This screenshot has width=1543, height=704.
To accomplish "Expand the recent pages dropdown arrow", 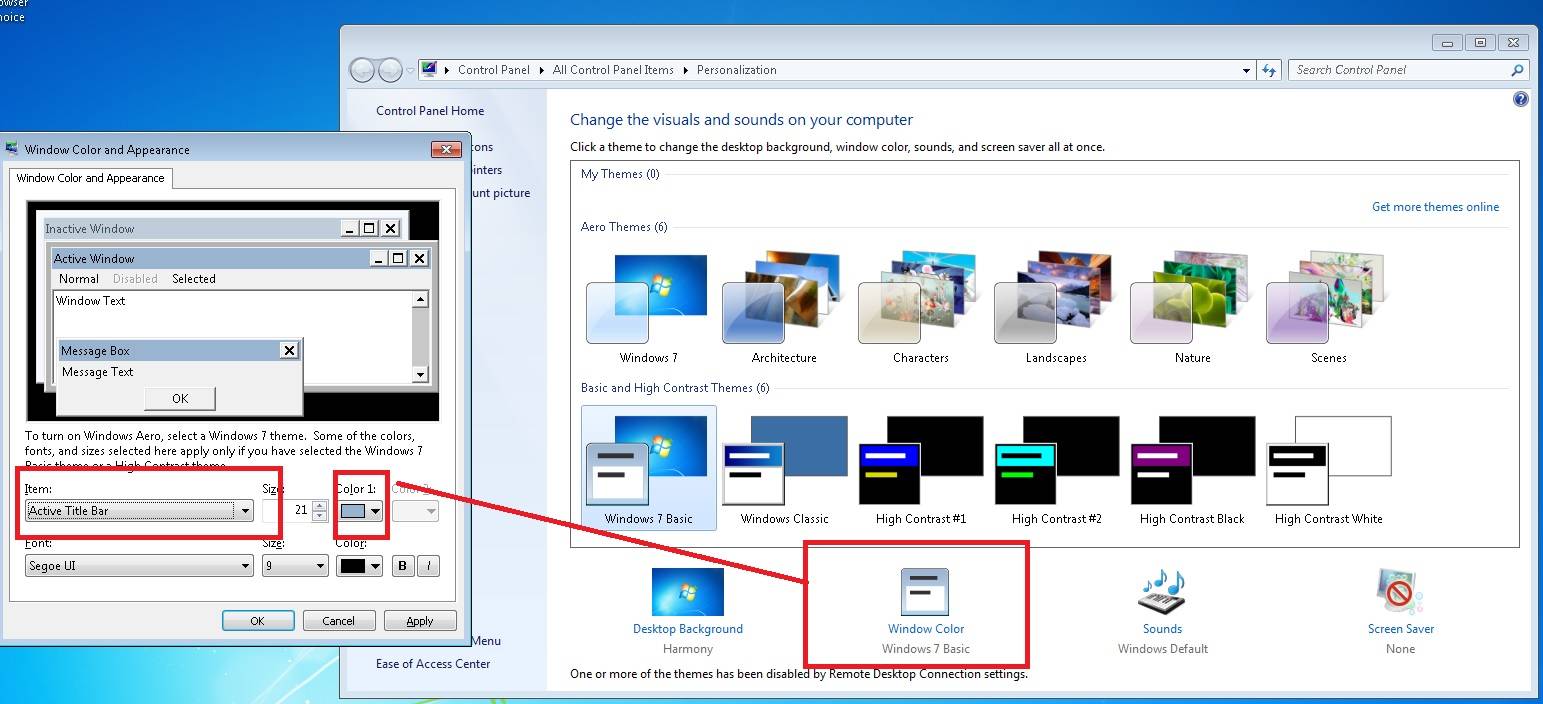I will tap(410, 70).
